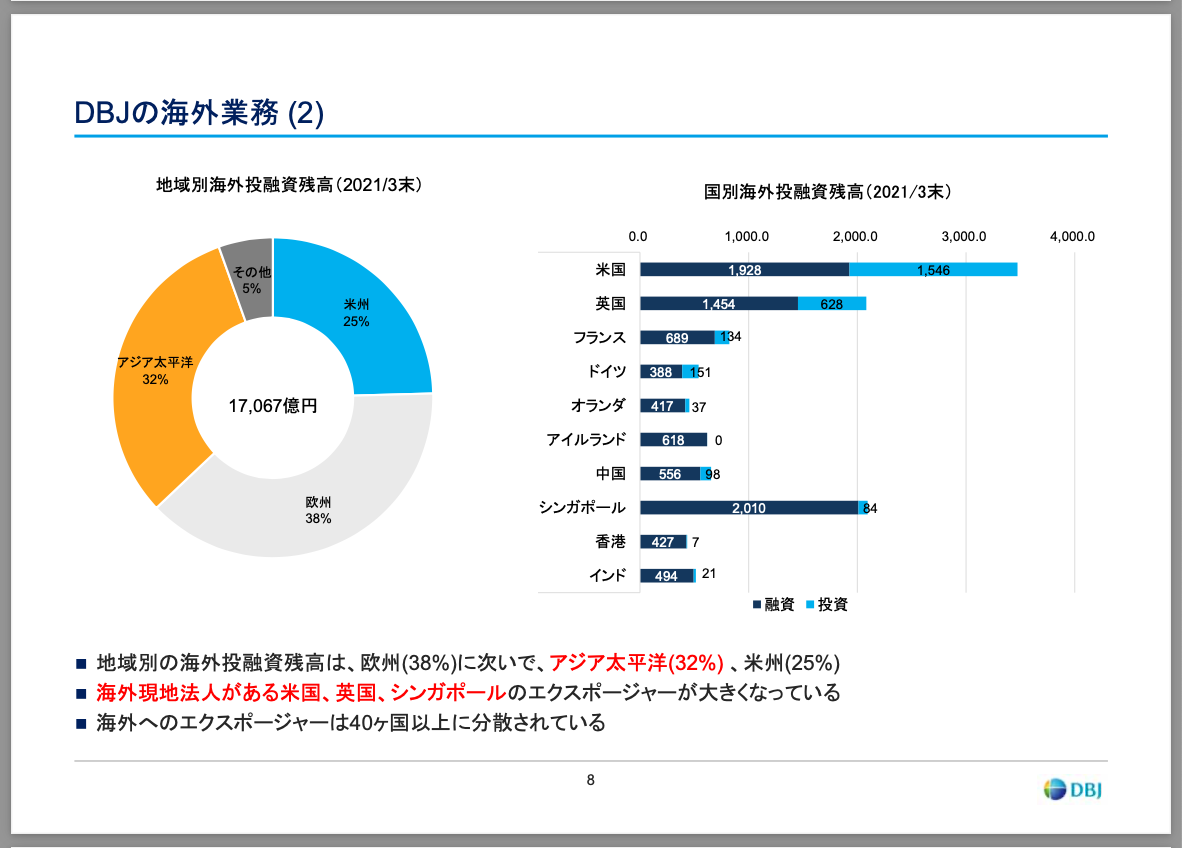1182x848 pixels.
Task: Click the red text '海外現地法人がある米国、英国、シンガポール'
Action: (x=301, y=693)
